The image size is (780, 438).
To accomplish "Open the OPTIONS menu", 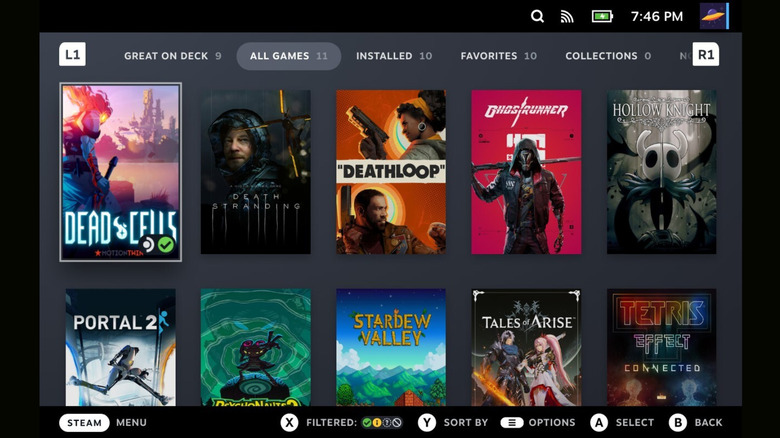I will [552, 423].
